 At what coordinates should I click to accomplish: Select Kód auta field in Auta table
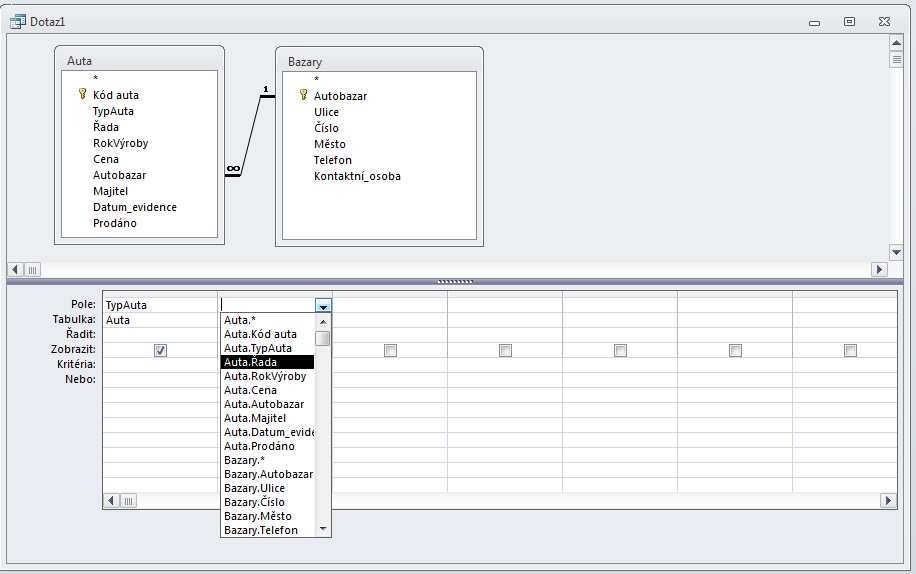click(116, 95)
